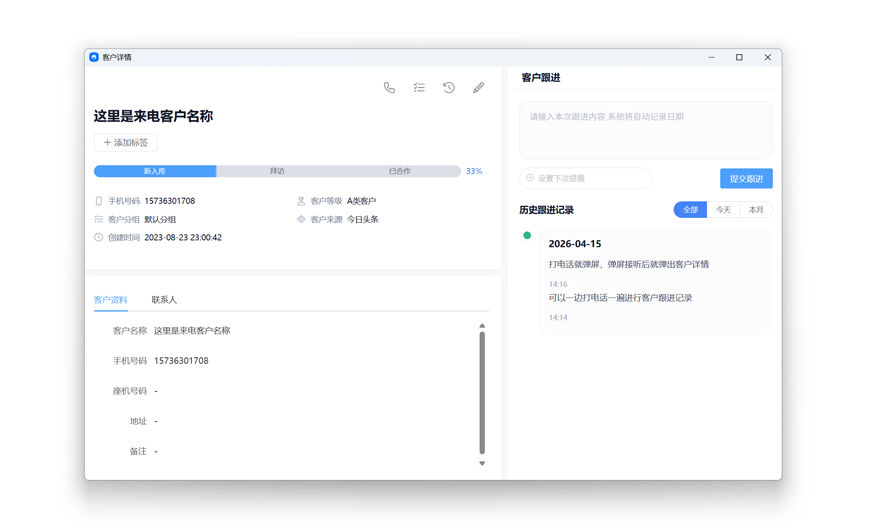Close the 客户详情 window
This screenshot has height=531, width=882.
coord(767,57)
